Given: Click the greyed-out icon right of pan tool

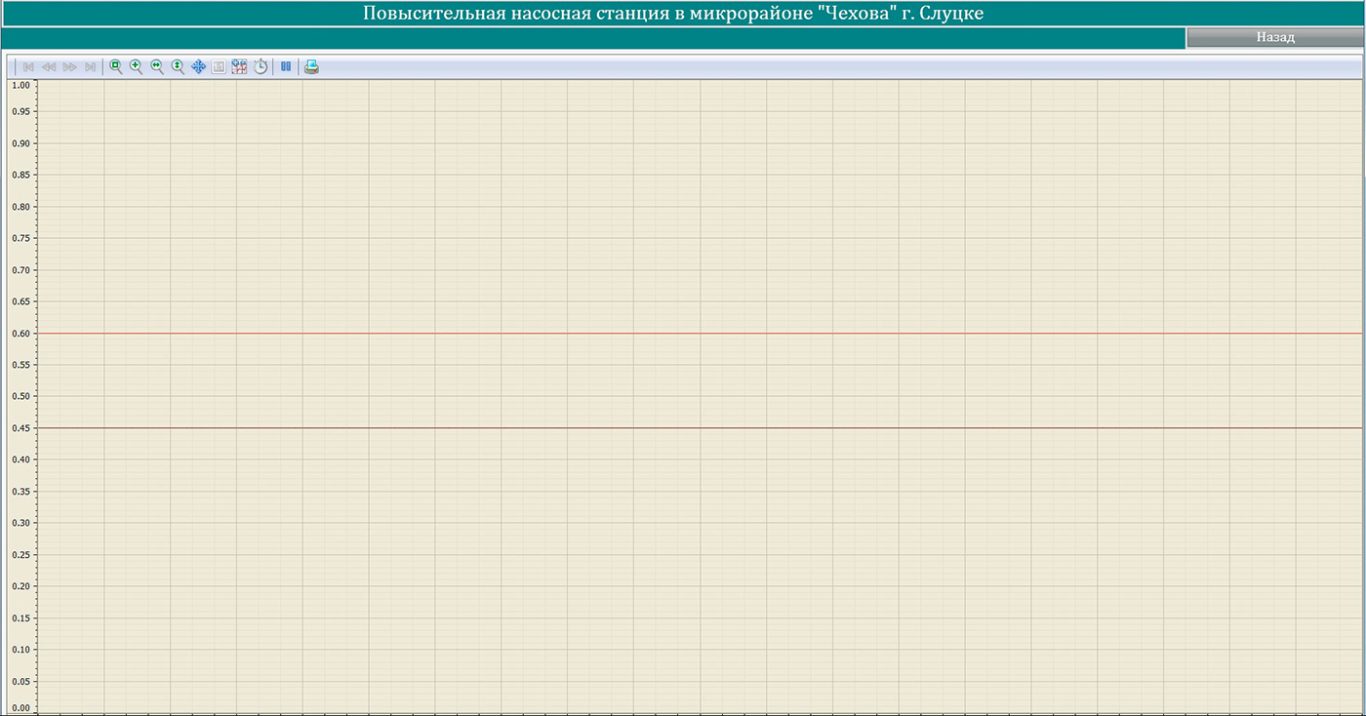Looking at the screenshot, I should click(219, 67).
